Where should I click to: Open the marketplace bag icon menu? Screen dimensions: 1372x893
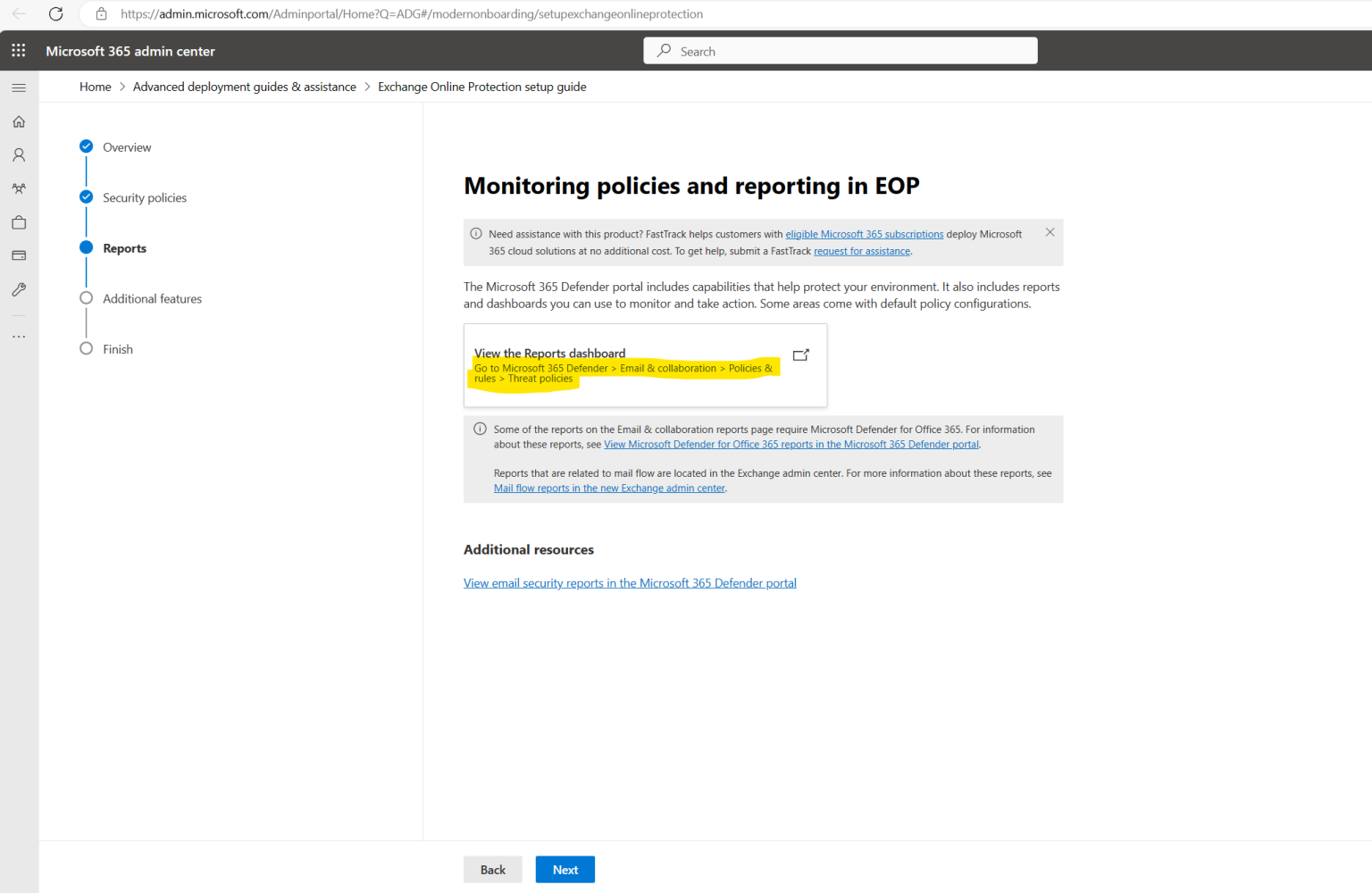coord(18,221)
